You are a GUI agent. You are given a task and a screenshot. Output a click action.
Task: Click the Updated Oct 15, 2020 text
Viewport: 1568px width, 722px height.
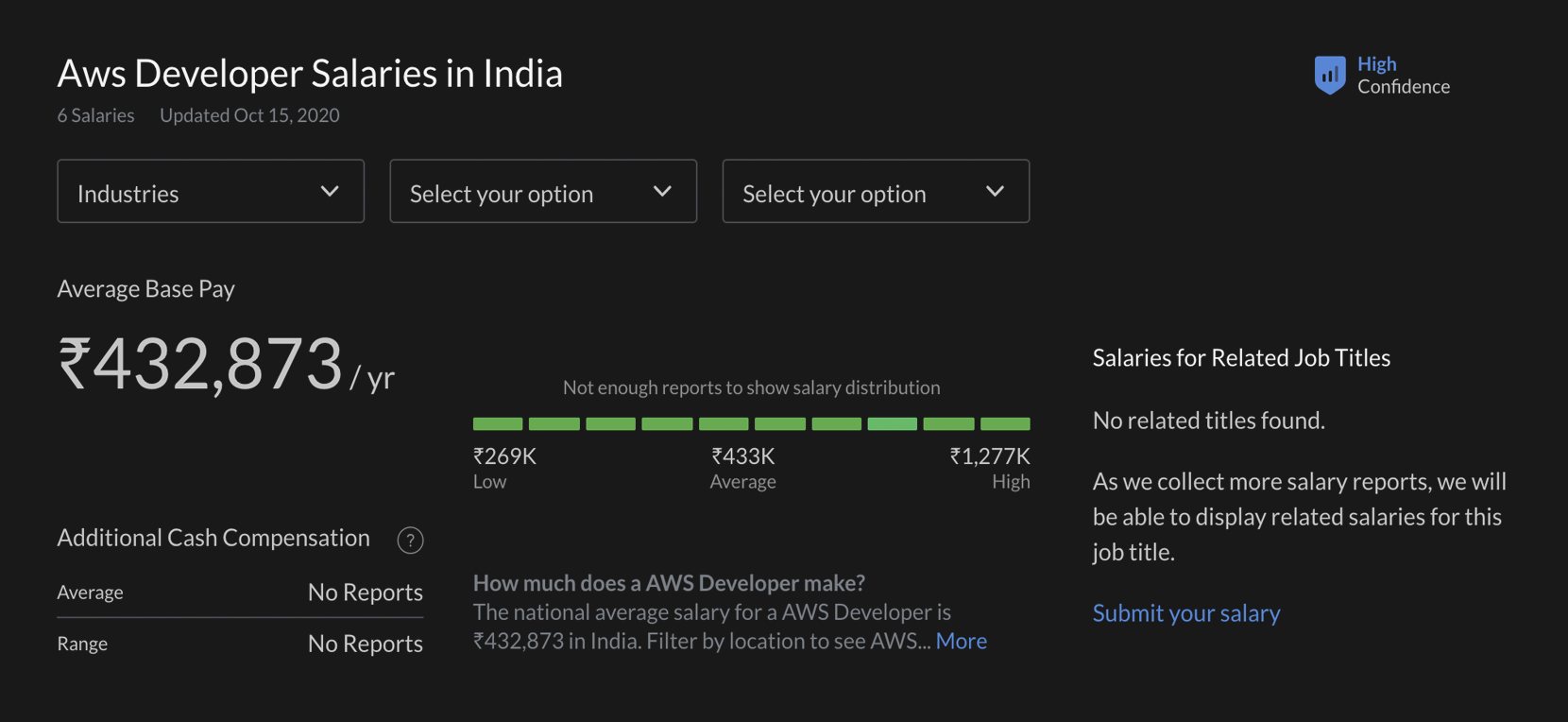[x=249, y=115]
